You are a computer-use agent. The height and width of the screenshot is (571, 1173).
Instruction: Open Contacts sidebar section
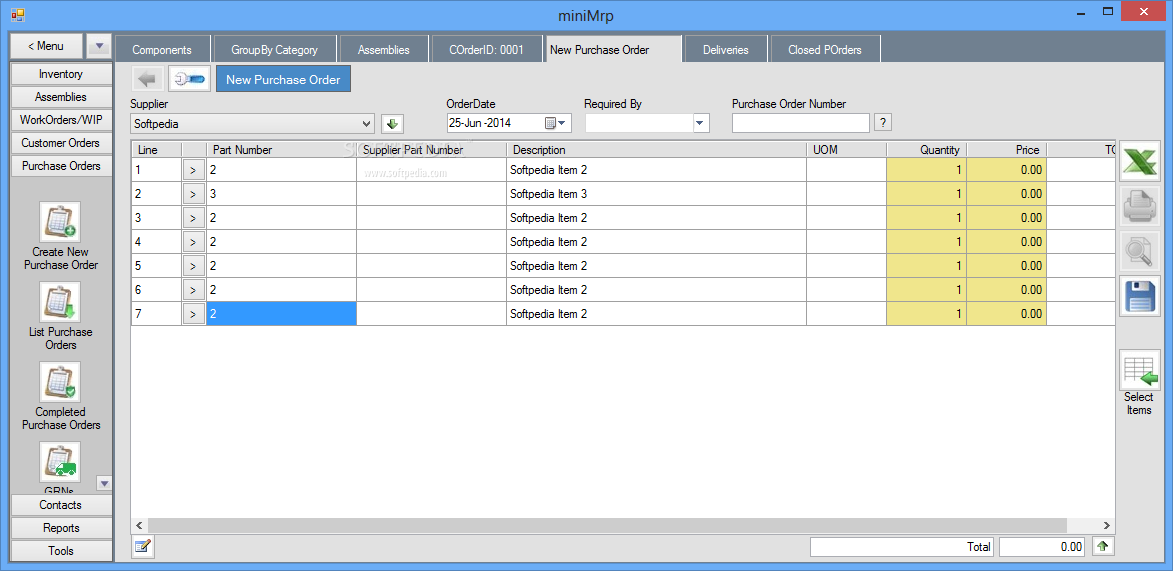point(61,505)
